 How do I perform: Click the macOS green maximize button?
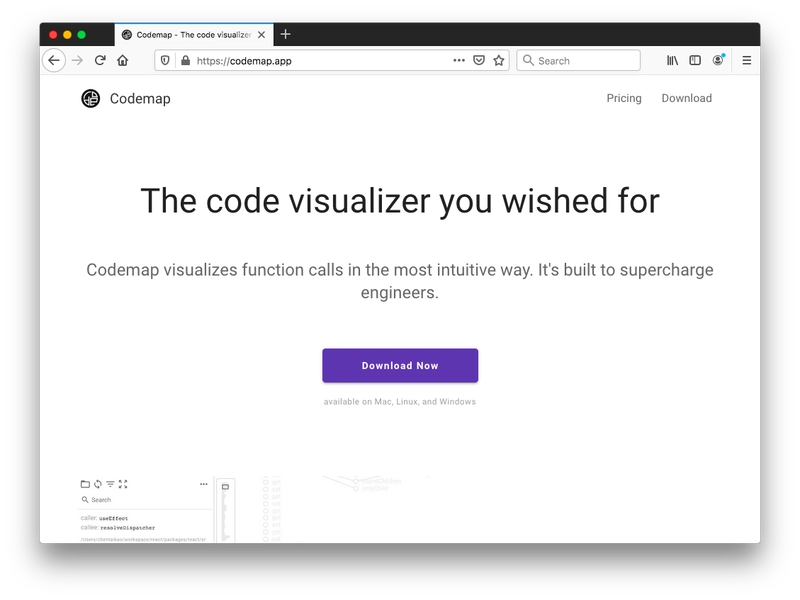tap(82, 35)
